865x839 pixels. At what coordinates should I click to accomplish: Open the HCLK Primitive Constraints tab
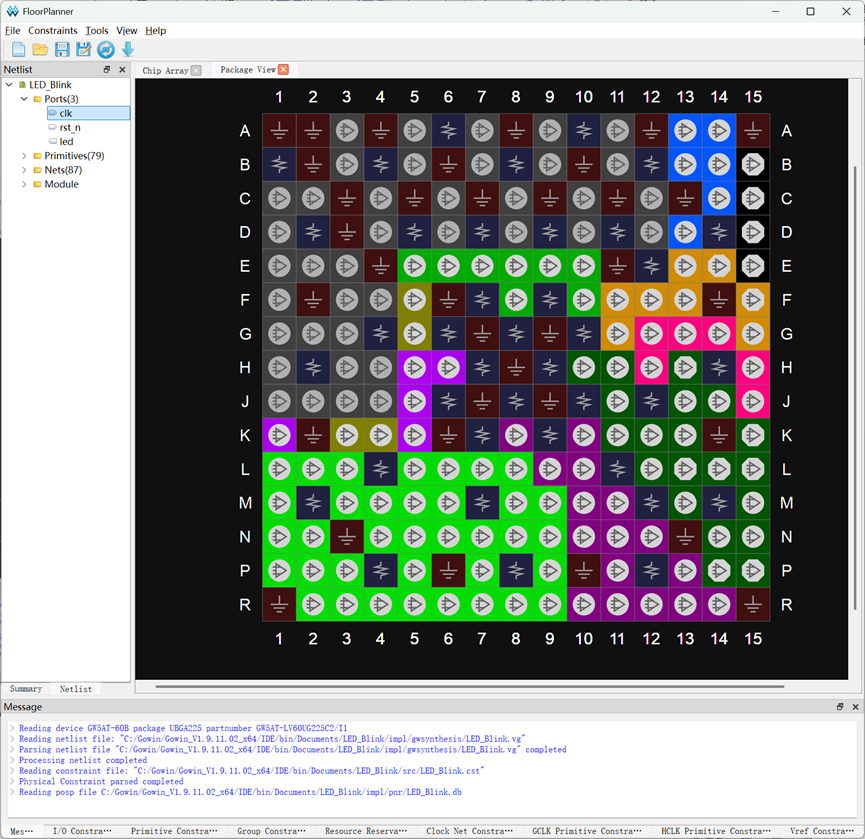click(716, 831)
